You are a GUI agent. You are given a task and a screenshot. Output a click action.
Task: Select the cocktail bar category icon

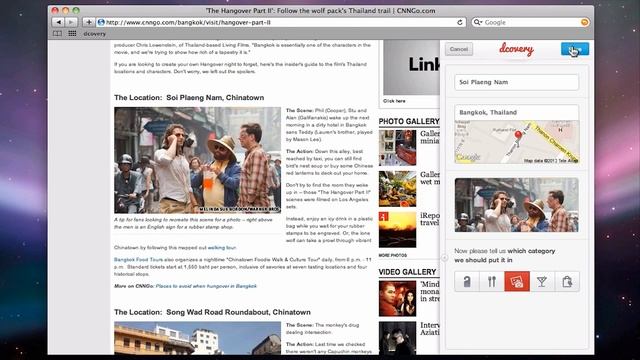click(x=542, y=281)
